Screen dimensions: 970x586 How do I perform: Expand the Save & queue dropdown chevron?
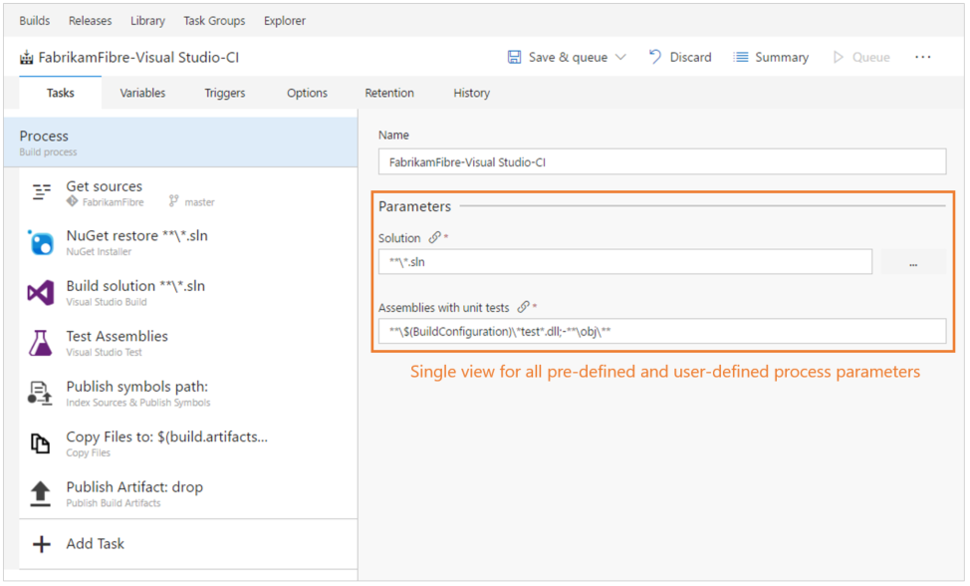click(x=621, y=57)
